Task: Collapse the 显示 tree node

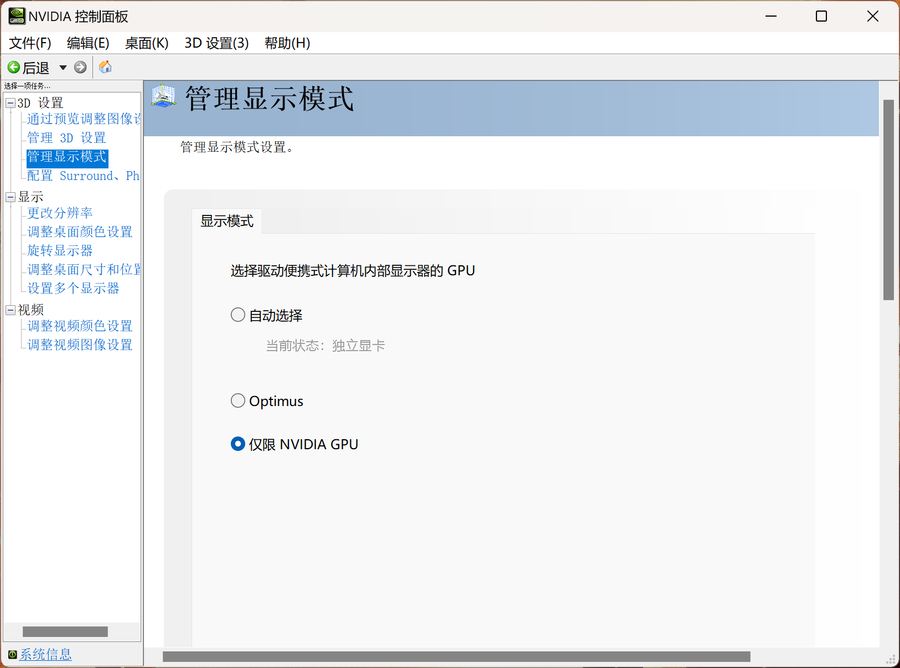Action: [10, 197]
